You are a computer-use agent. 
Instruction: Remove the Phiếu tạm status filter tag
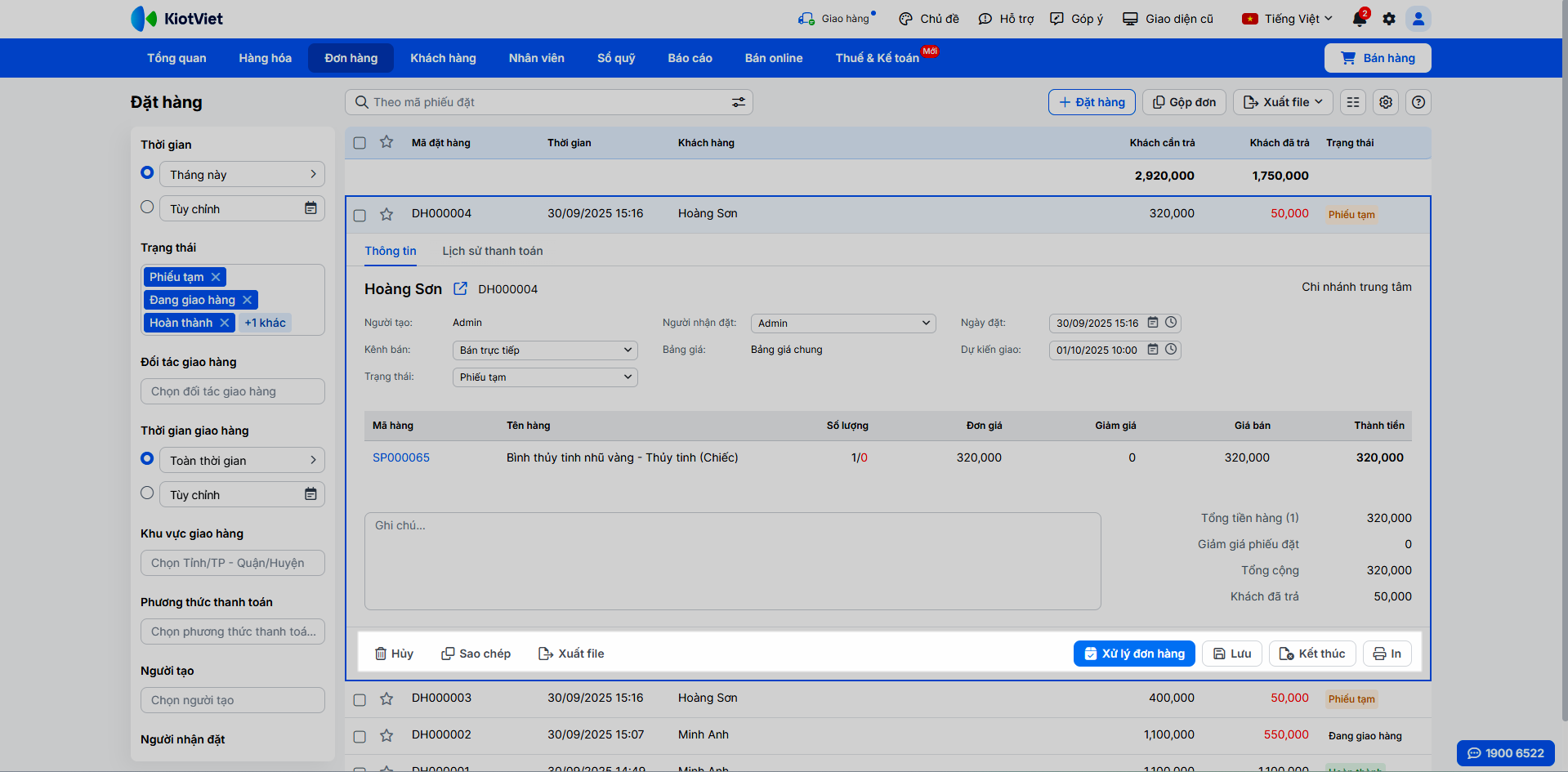click(x=216, y=277)
